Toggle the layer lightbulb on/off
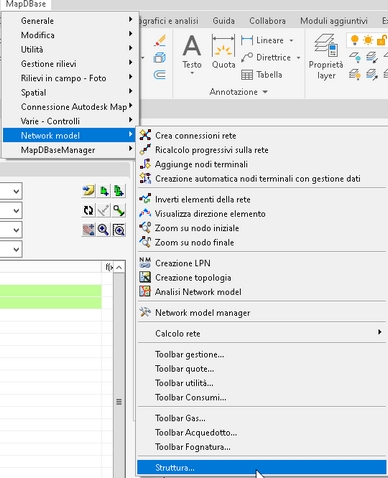Image resolution: width=388 pixels, height=478 pixels. [355, 40]
